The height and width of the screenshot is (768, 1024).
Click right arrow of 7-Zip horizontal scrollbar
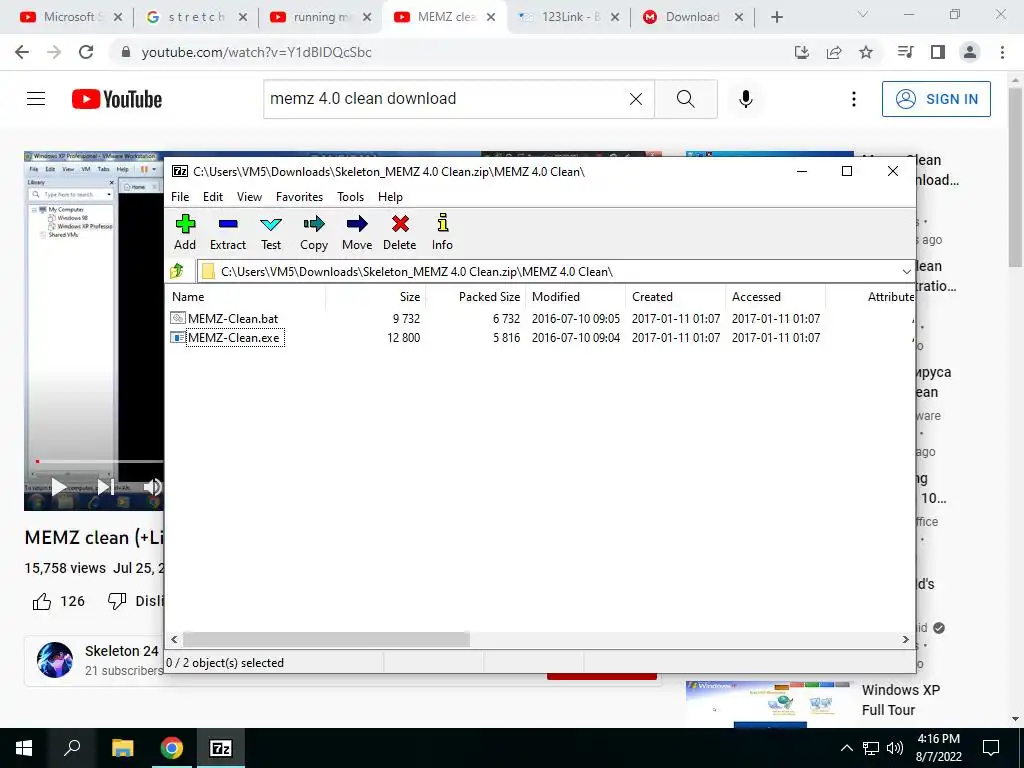[x=906, y=639]
